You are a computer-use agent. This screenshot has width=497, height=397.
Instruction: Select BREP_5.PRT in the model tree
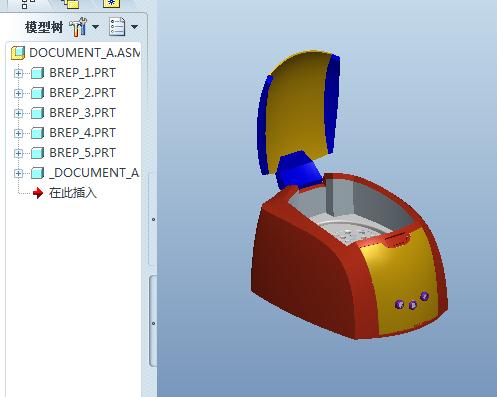[82, 153]
